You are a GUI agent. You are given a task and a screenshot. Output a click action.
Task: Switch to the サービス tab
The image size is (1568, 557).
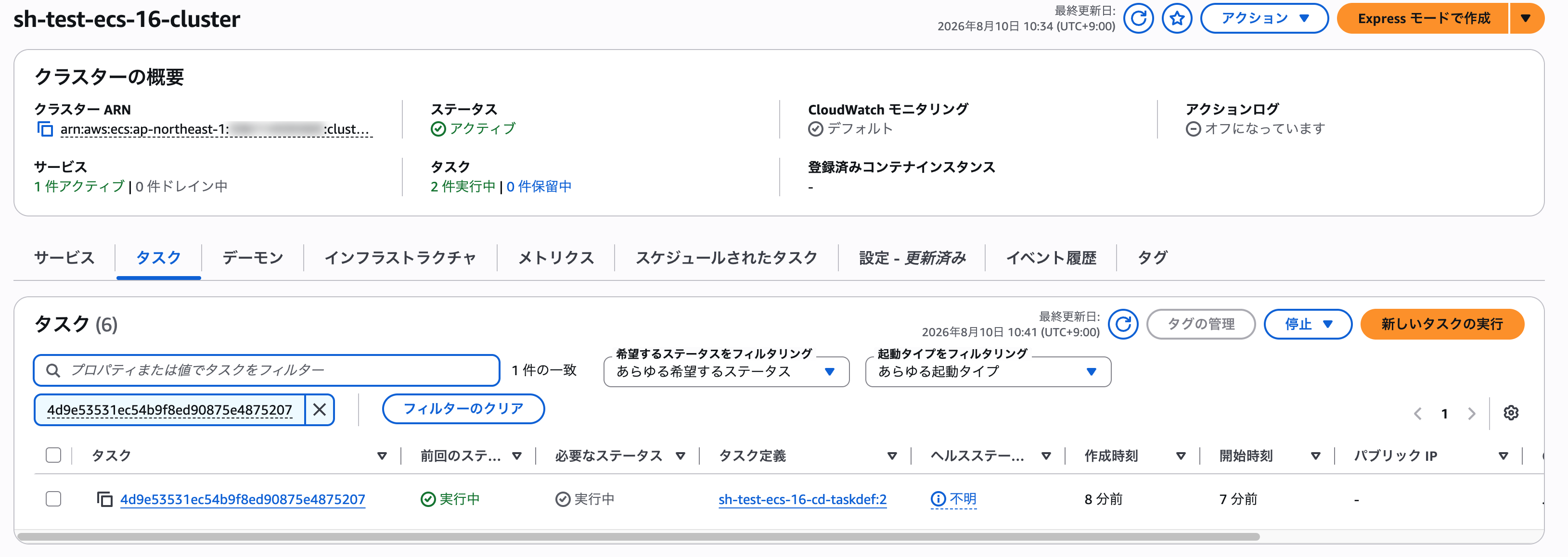[x=64, y=258]
